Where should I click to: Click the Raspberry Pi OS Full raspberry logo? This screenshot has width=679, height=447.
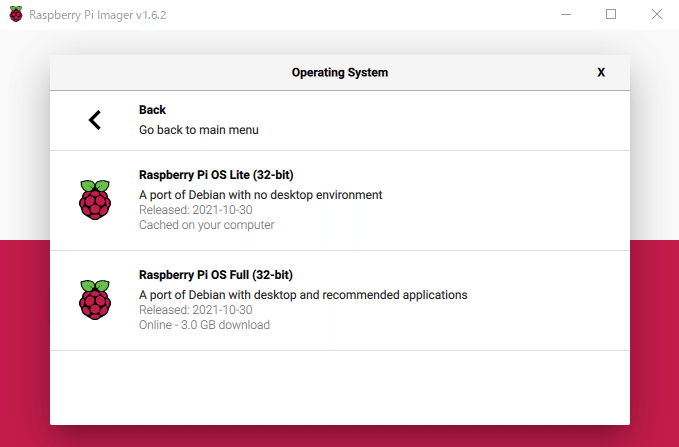tap(95, 300)
